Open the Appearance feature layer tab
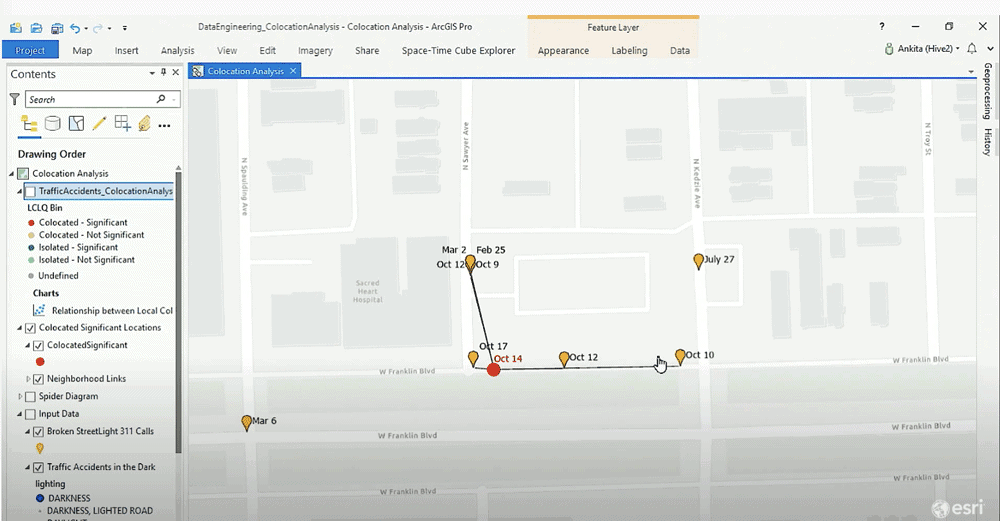Screen dimensions: 1000x521 (563, 50)
